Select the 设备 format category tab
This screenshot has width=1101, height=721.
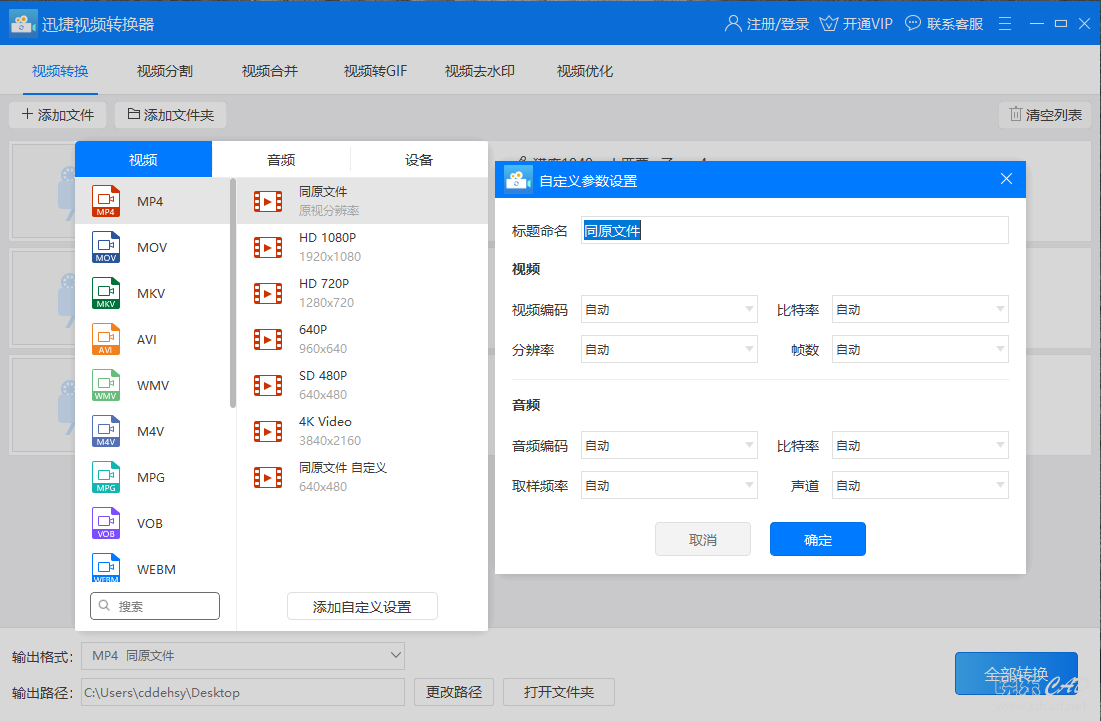419,159
